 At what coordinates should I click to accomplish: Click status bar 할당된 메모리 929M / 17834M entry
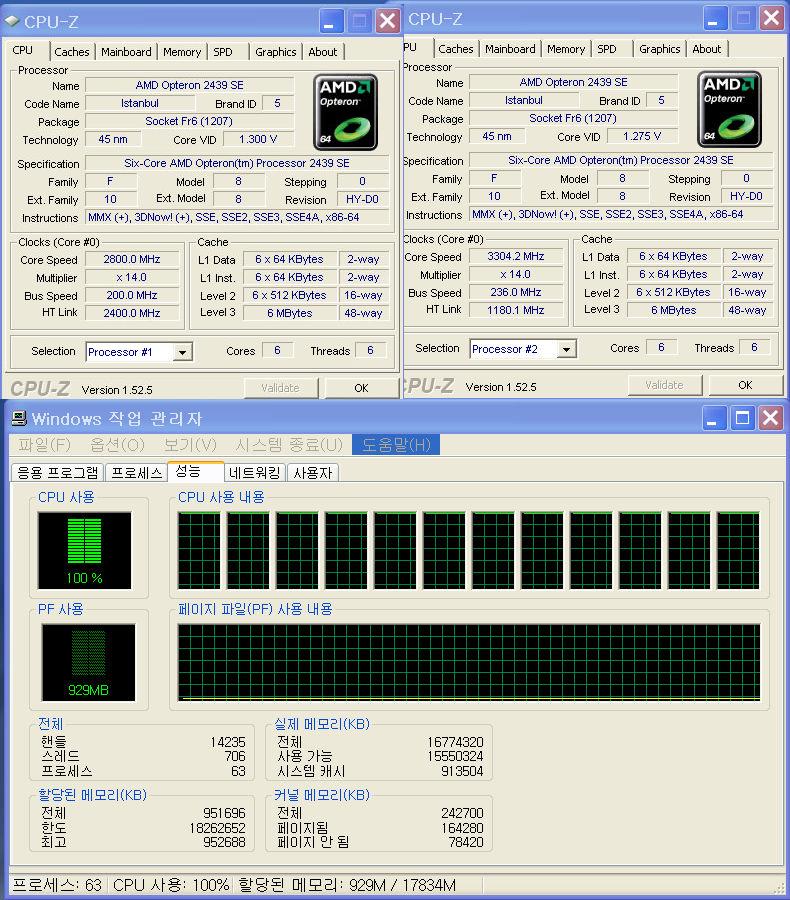click(x=347, y=885)
